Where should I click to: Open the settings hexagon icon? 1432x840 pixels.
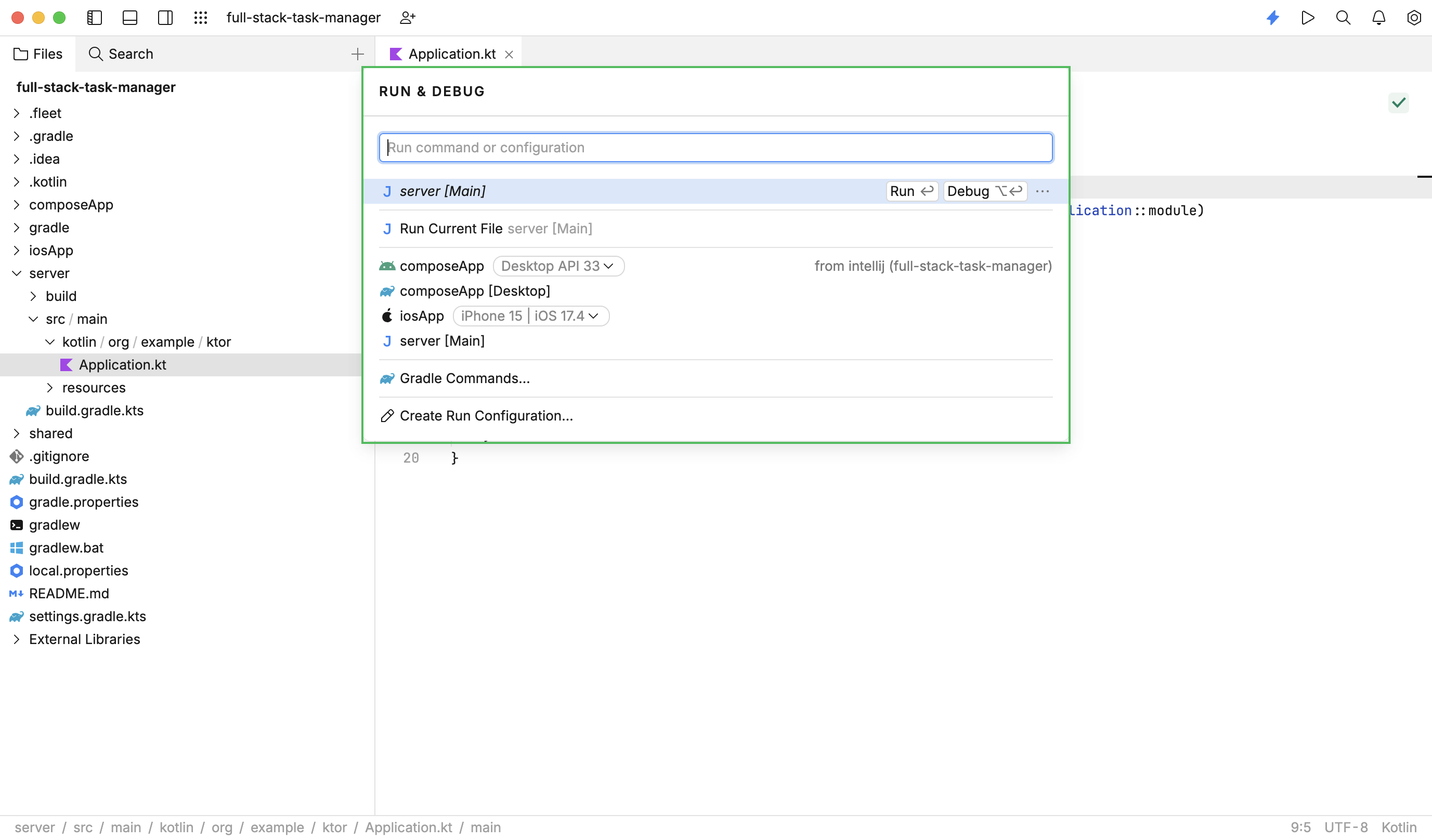click(x=1414, y=18)
